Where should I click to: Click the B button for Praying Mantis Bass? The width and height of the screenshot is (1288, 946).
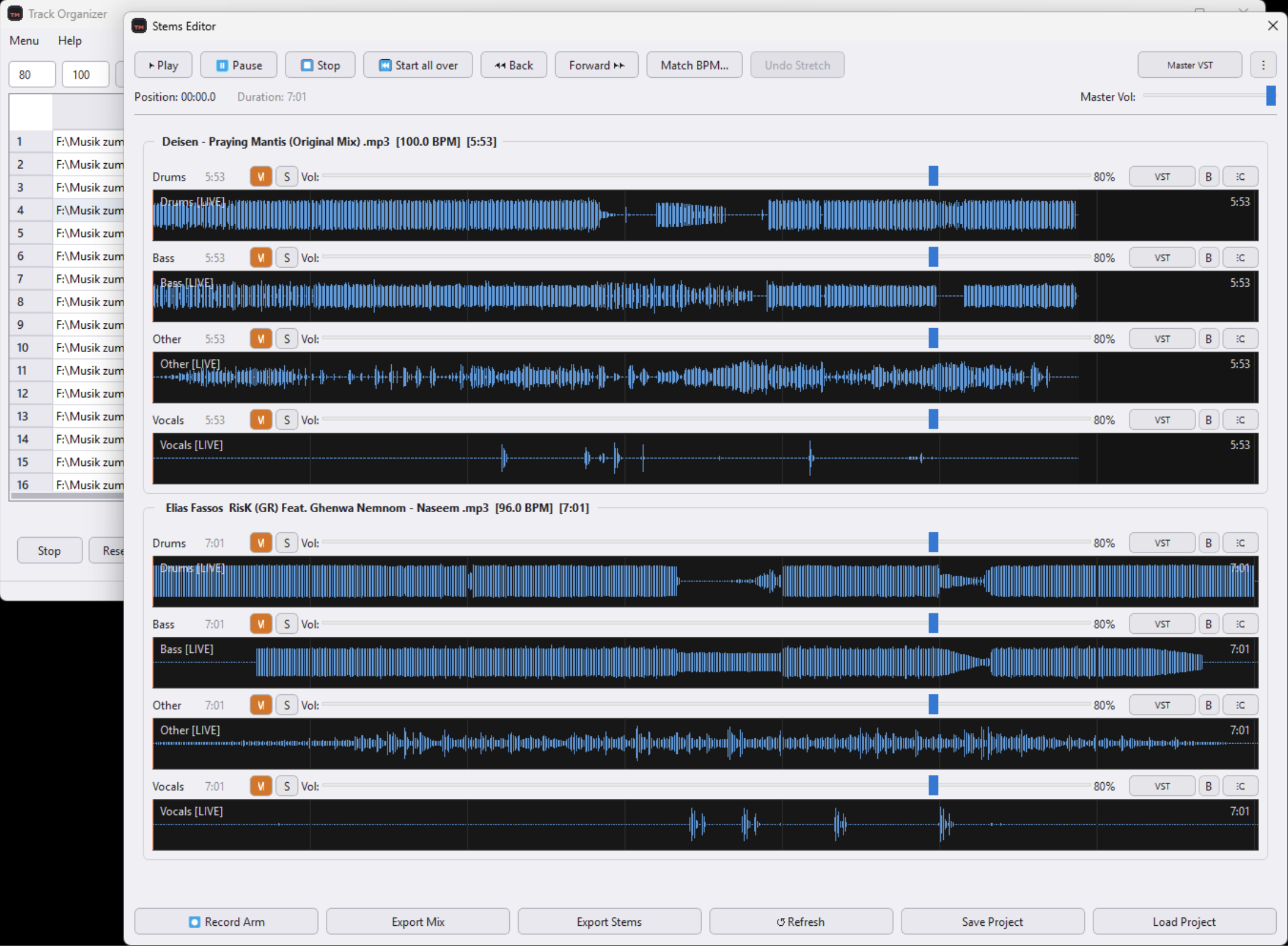[1208, 258]
